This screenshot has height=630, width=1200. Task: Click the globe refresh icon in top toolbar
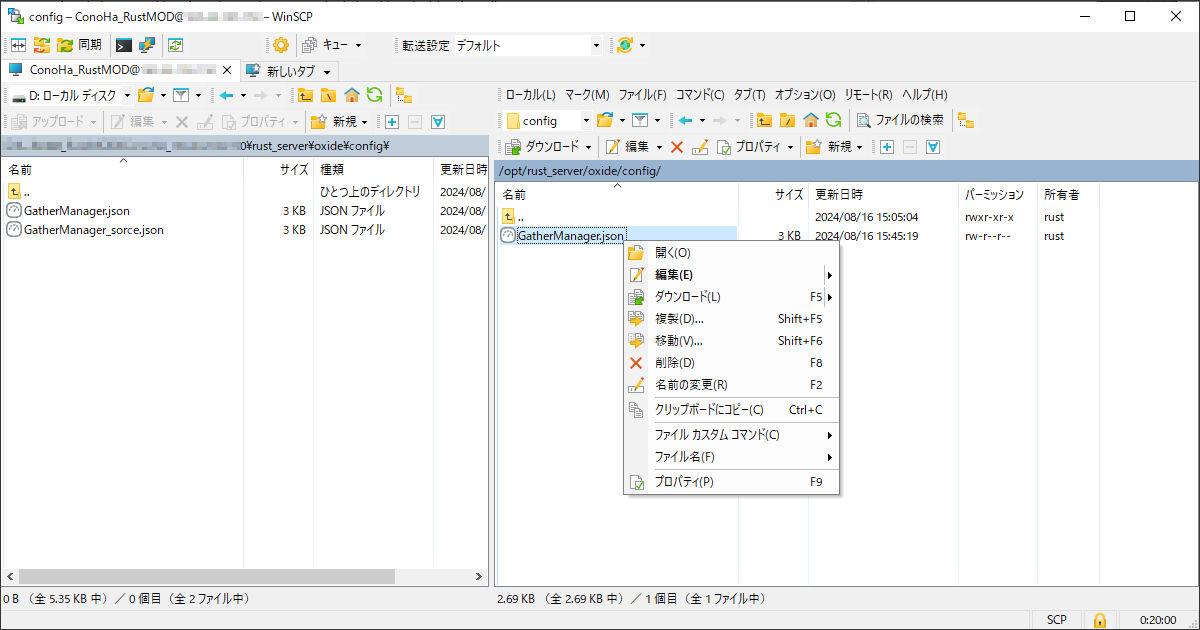(x=625, y=45)
